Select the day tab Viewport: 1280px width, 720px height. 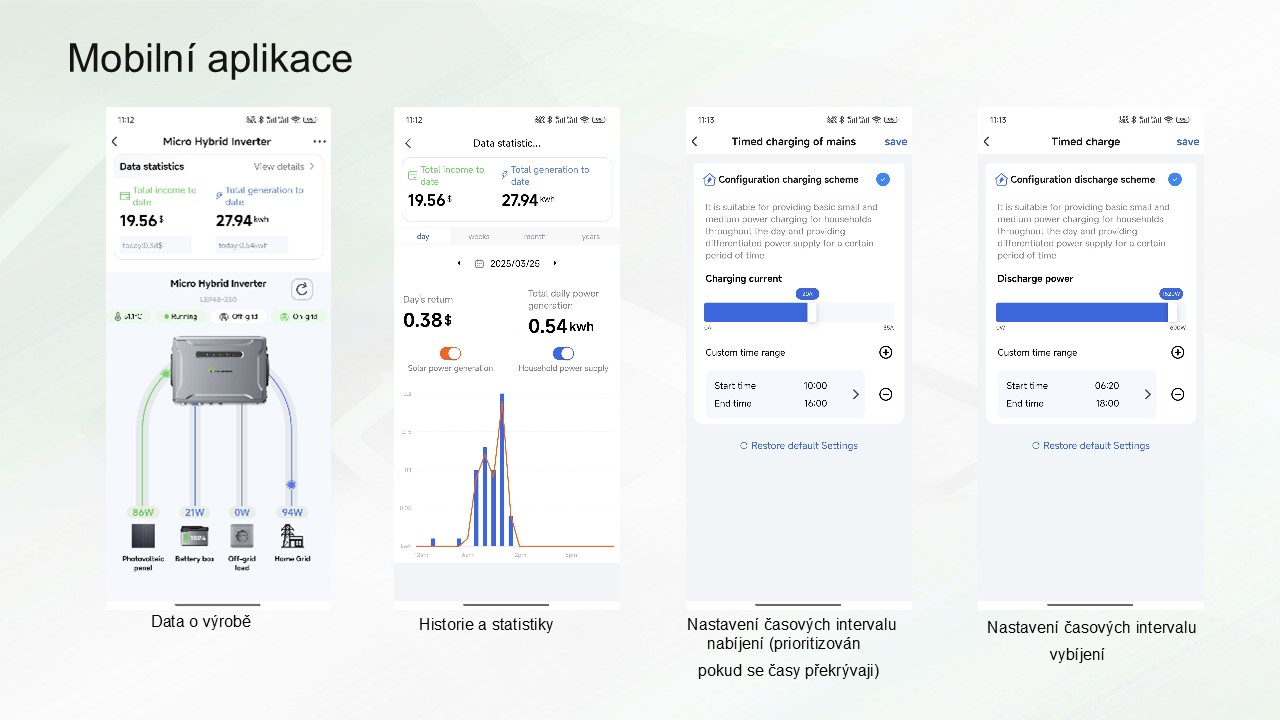pyautogui.click(x=423, y=237)
